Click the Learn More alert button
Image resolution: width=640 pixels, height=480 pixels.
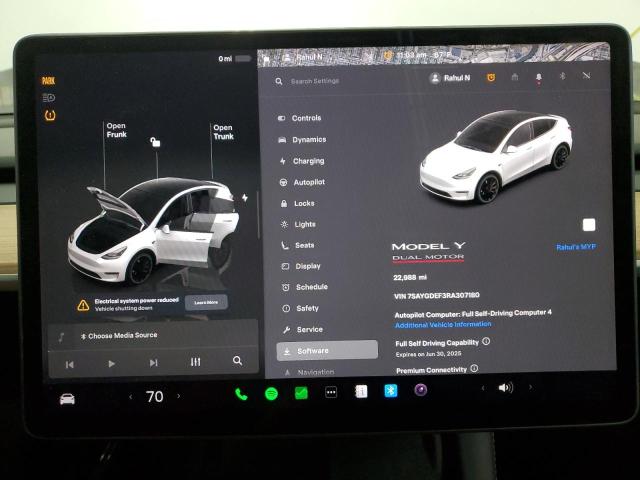click(206, 302)
